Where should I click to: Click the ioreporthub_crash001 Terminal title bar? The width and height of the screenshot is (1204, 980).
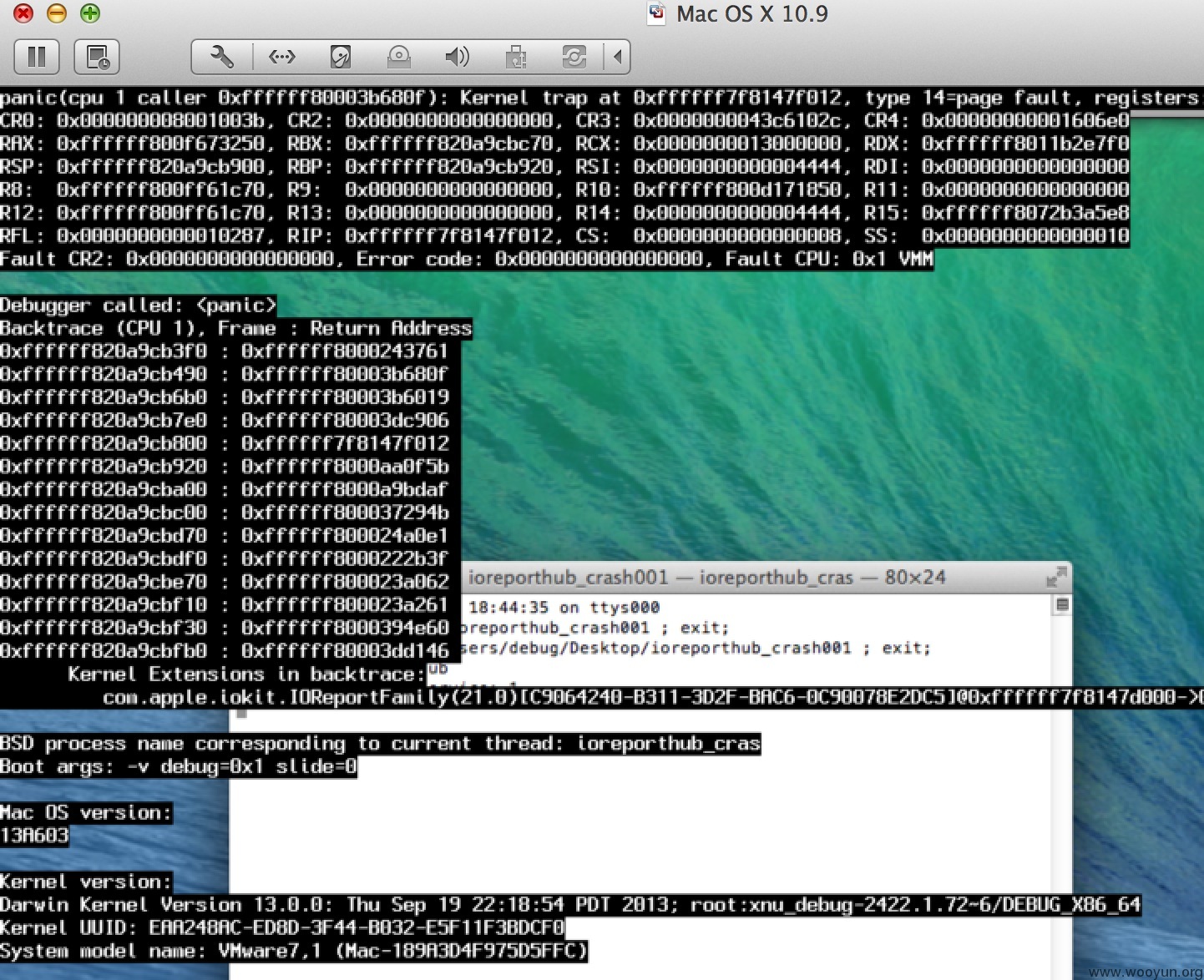click(x=706, y=578)
